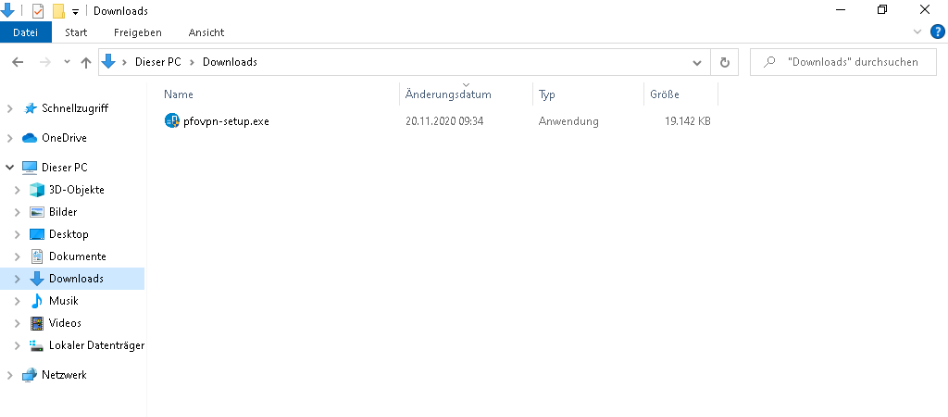Go up one folder level
This screenshot has height=417, width=948.
(x=86, y=62)
